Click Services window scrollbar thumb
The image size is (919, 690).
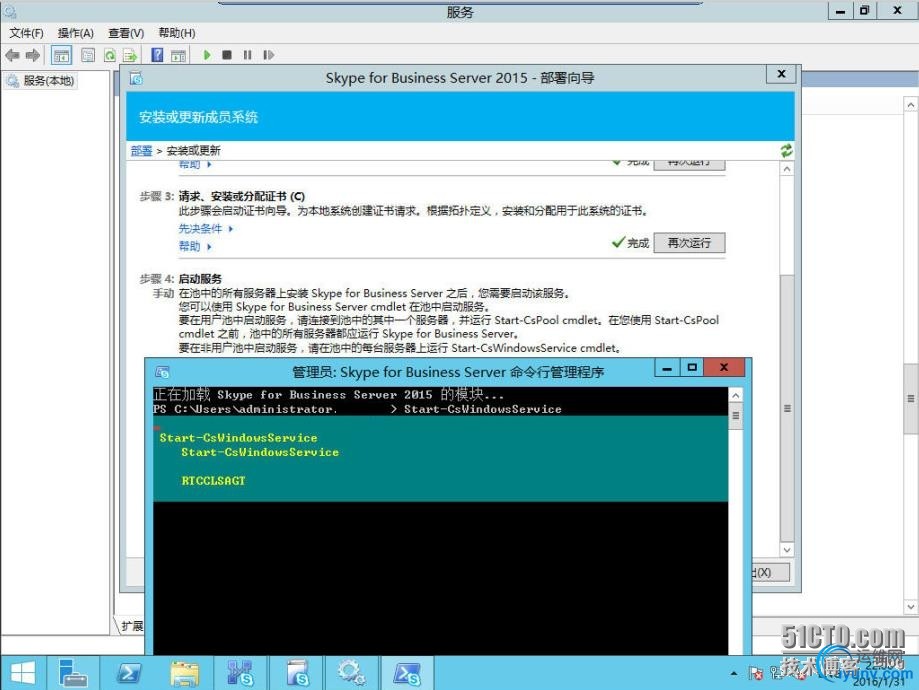click(911, 399)
